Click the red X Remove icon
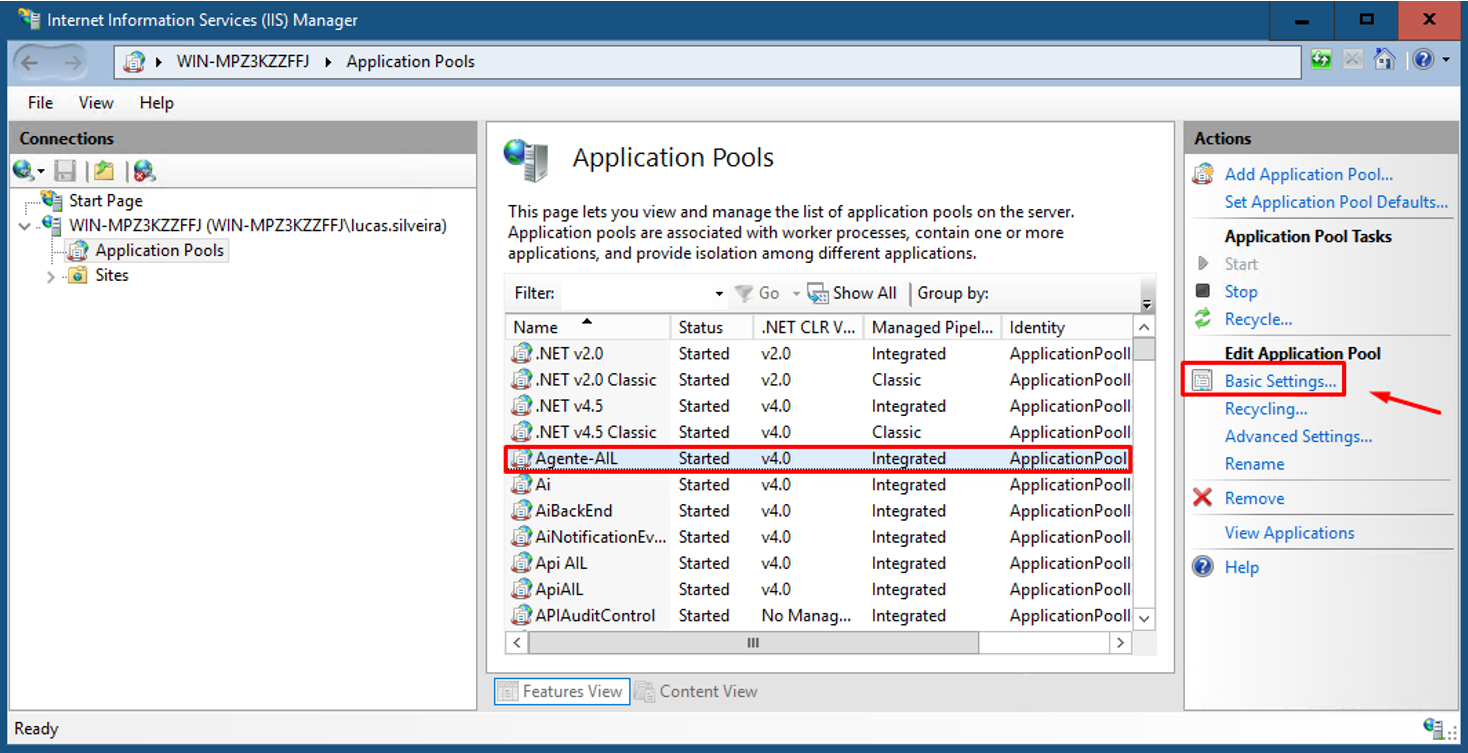The height and width of the screenshot is (753, 1468). [1203, 498]
